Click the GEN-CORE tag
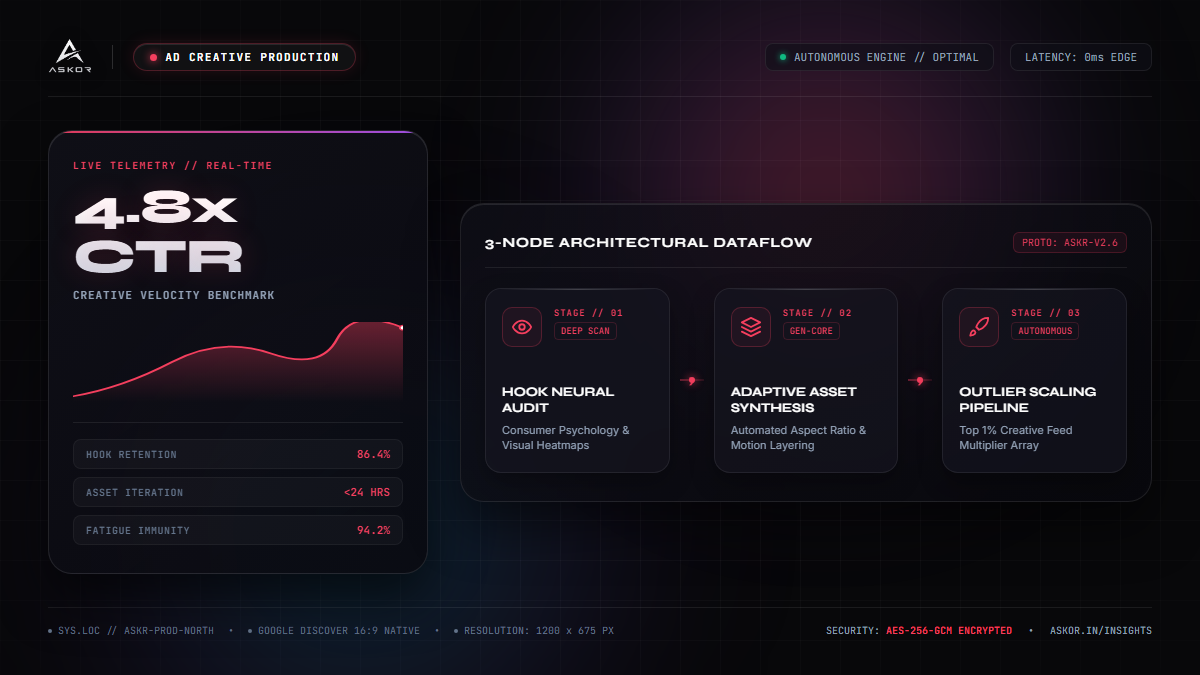Viewport: 1200px width, 675px height. tap(811, 331)
